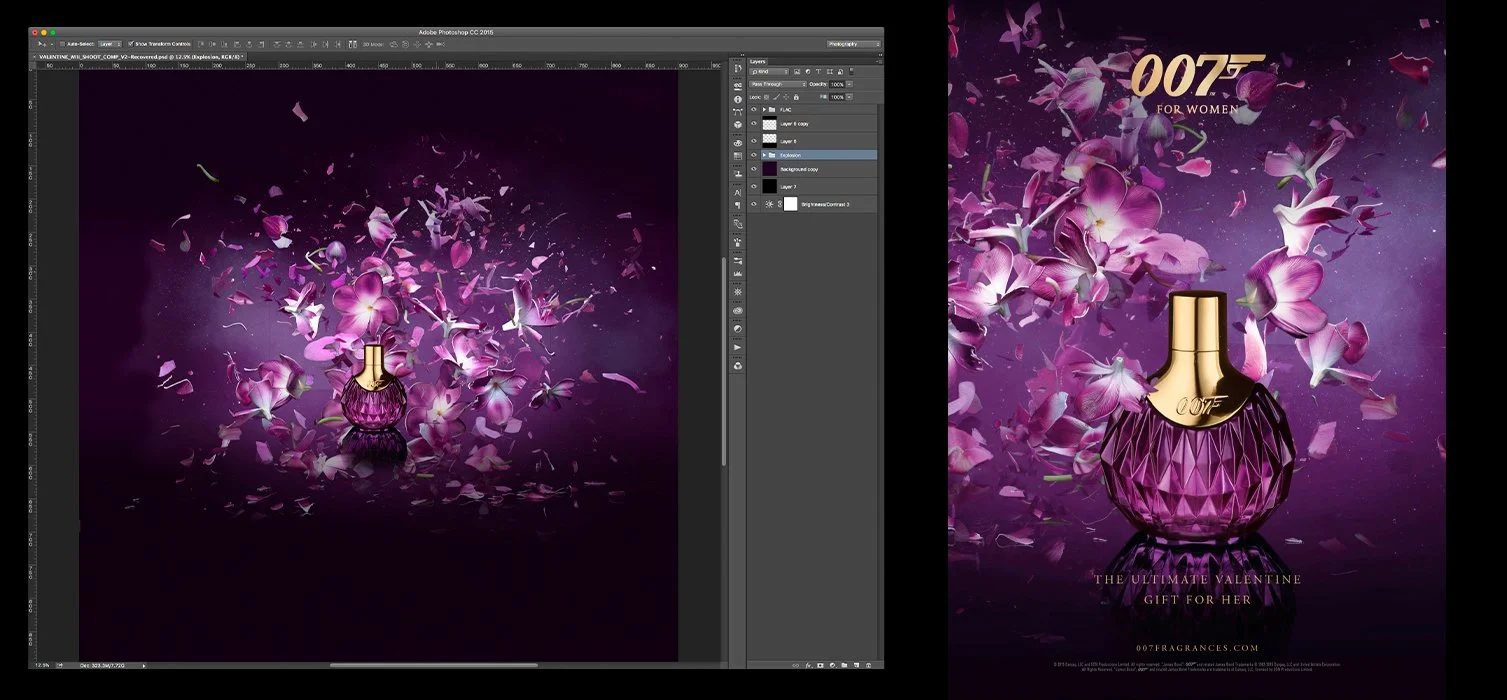Select the Layer 6 copy thumbnail
Image resolution: width=1507 pixels, height=700 pixels.
(770, 124)
